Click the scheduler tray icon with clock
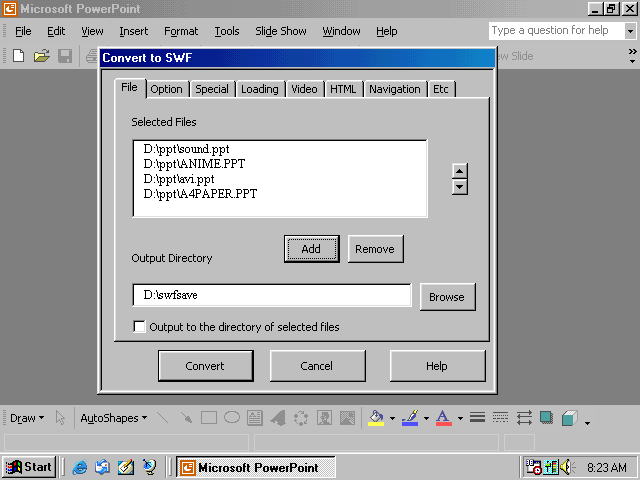 pos(533,467)
